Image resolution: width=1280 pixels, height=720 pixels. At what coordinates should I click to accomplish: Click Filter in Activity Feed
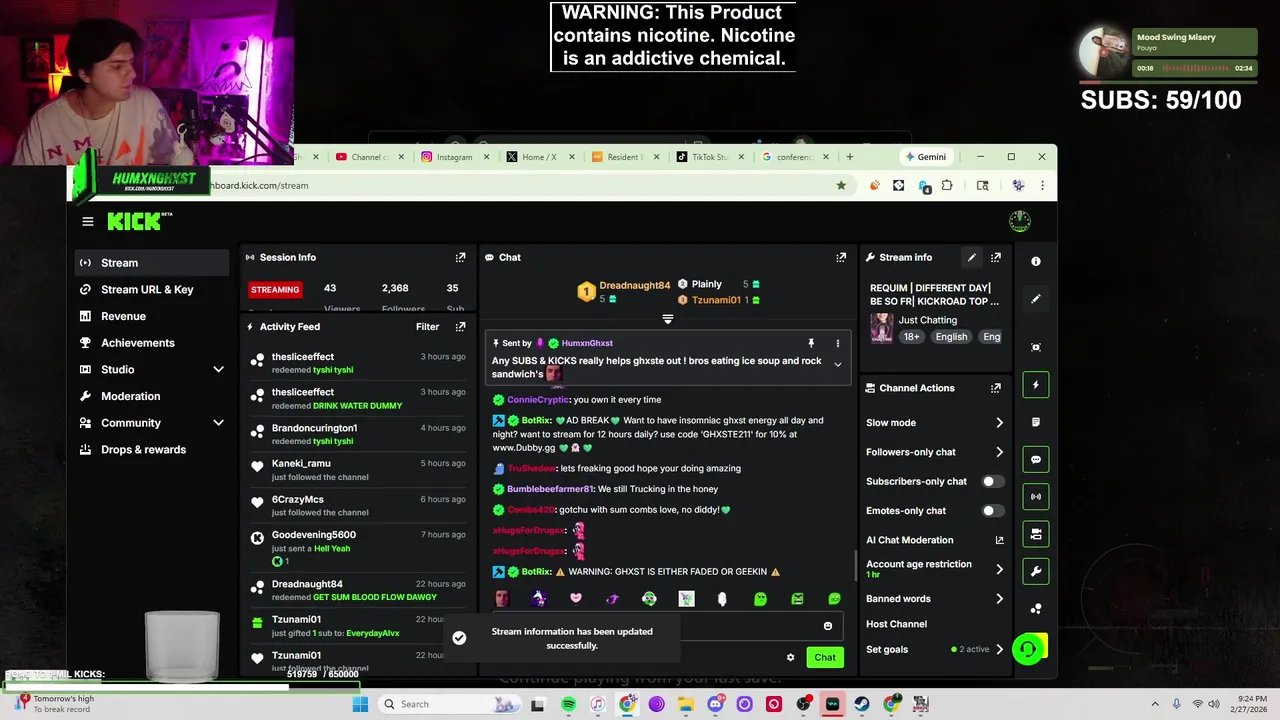[427, 327]
